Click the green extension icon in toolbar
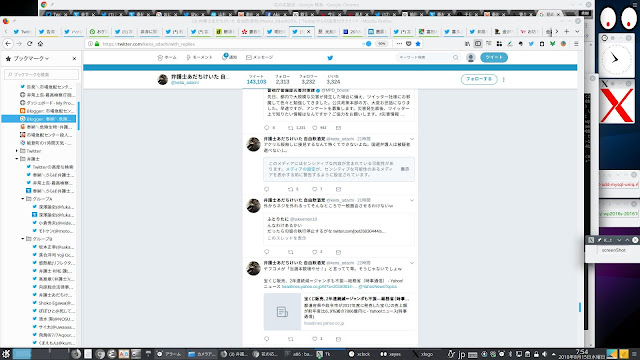The height and width of the screenshot is (360, 640). [552, 44]
